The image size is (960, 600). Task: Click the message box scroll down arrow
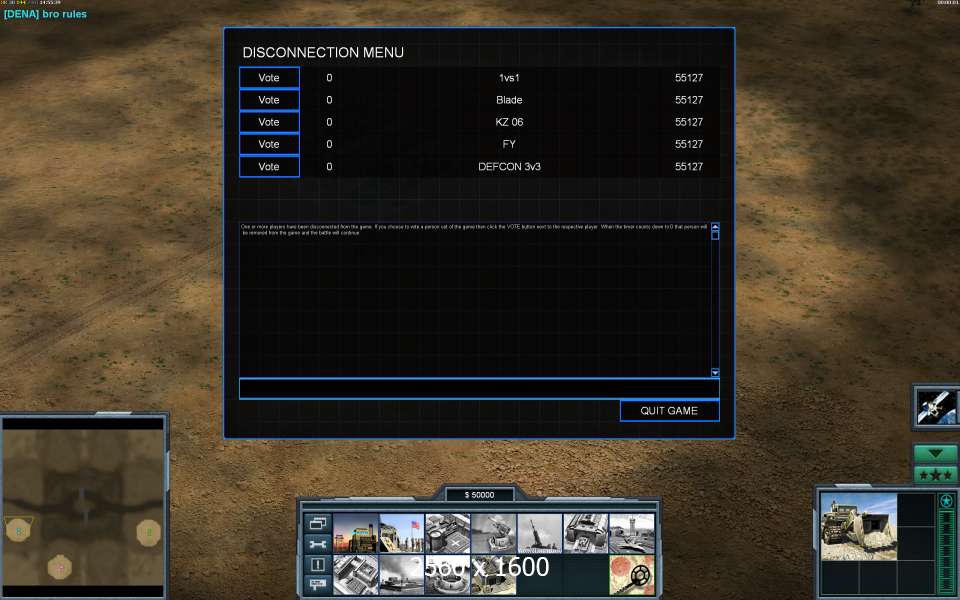715,372
